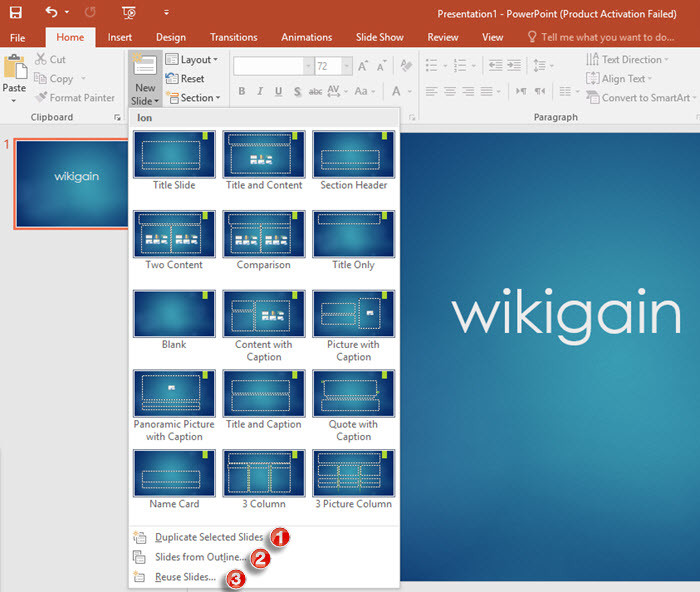Open Change Case Aa dropdown
Image resolution: width=700 pixels, height=592 pixels.
364,91
